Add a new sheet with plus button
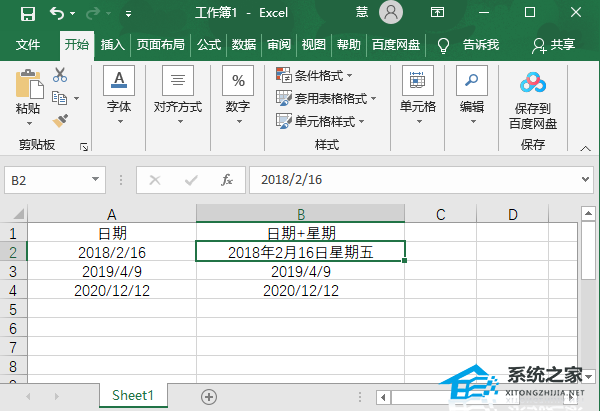The width and height of the screenshot is (600, 411). (x=209, y=396)
